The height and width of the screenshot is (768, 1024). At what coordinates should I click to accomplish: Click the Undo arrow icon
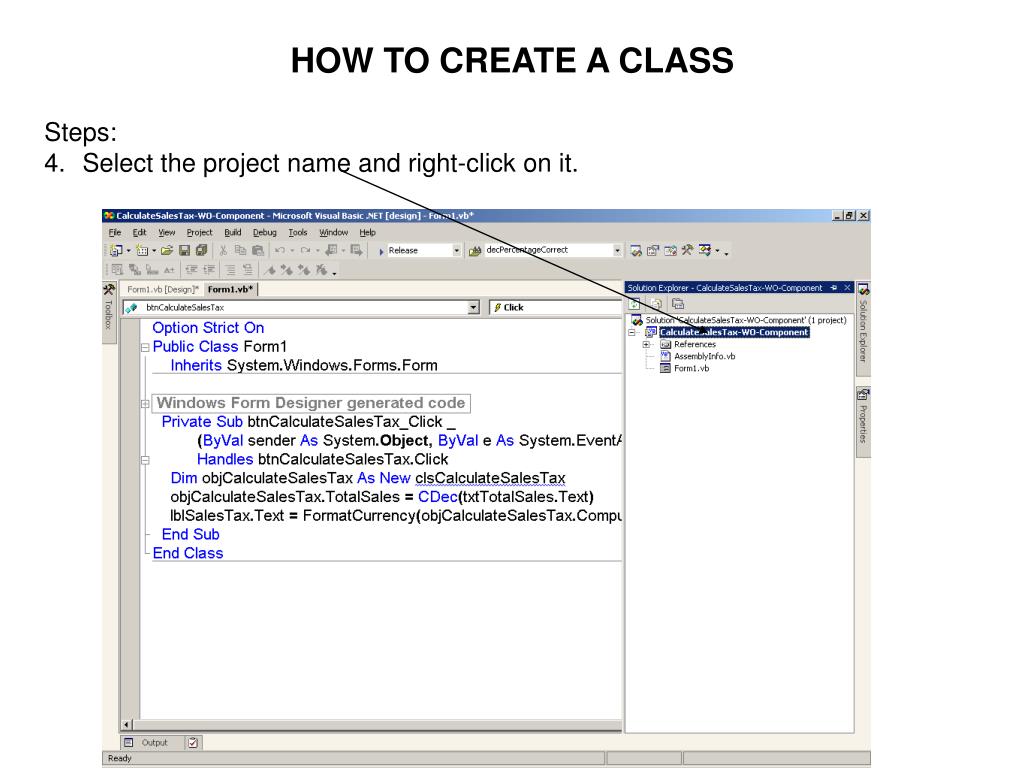coord(280,250)
